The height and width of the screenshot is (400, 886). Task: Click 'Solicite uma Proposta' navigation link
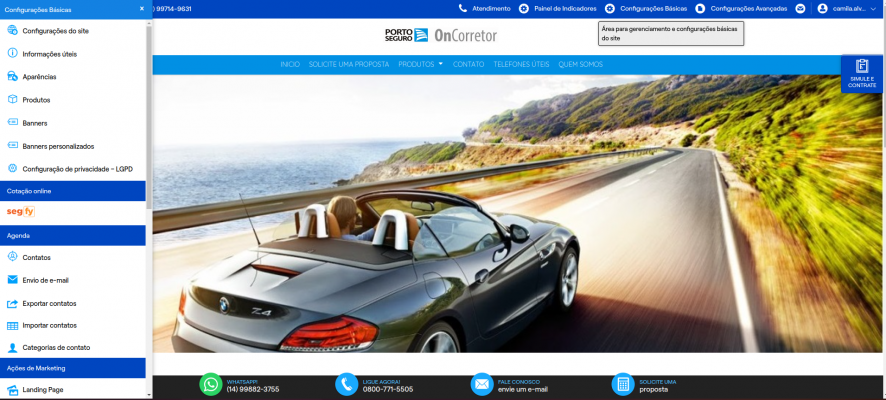point(349,64)
